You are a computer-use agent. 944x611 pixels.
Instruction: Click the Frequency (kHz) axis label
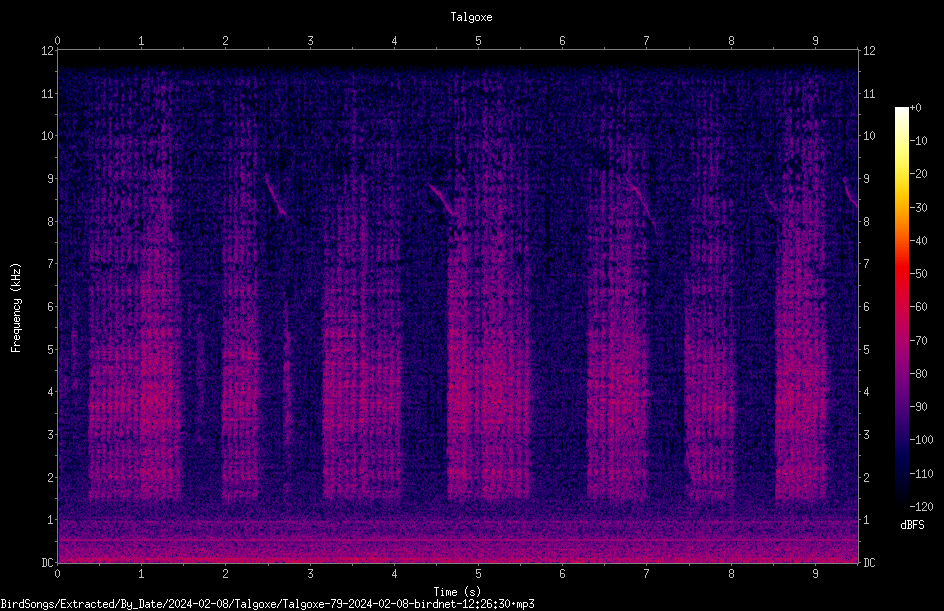16,308
